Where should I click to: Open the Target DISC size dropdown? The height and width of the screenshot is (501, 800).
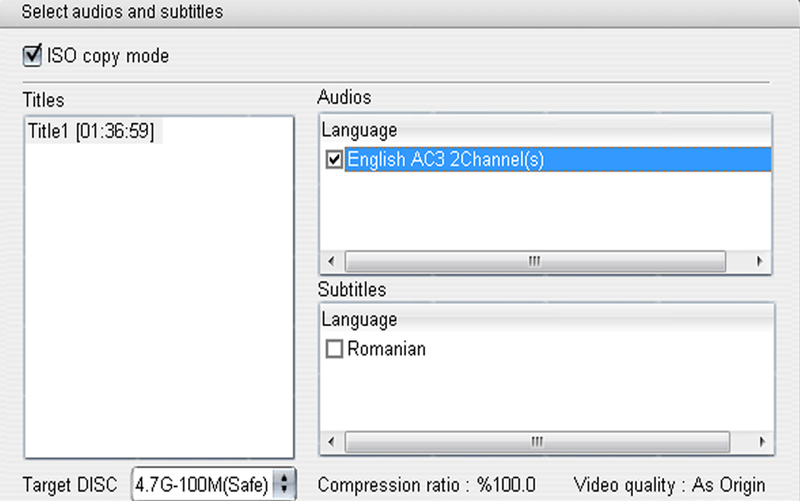pyautogui.click(x=214, y=484)
